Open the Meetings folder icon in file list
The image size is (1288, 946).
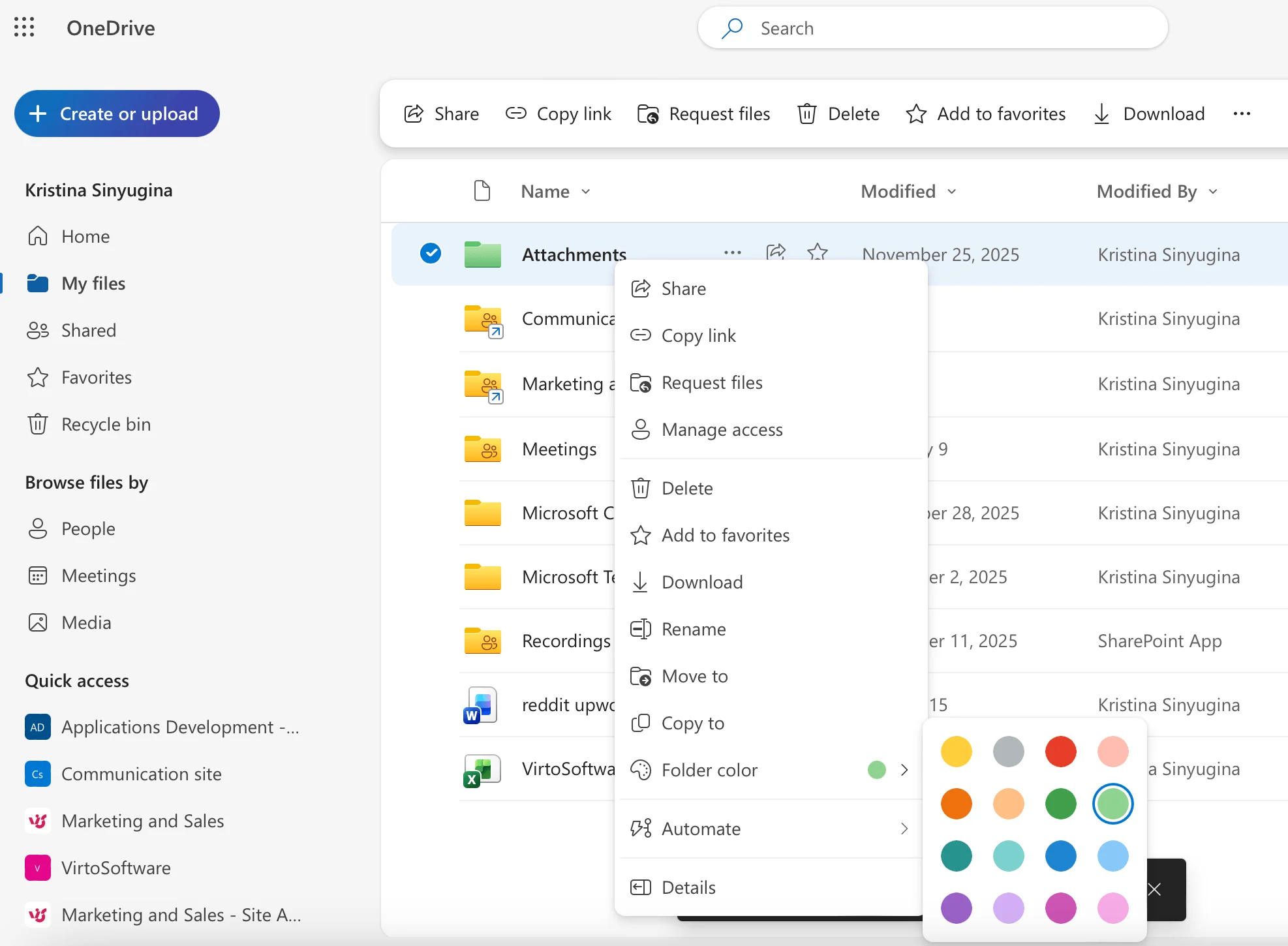[x=483, y=450]
